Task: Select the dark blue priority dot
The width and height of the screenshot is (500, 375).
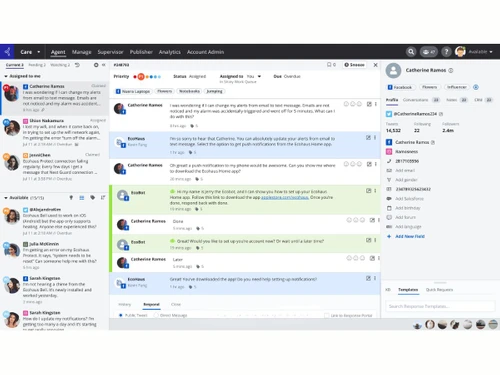Action: [x=151, y=77]
